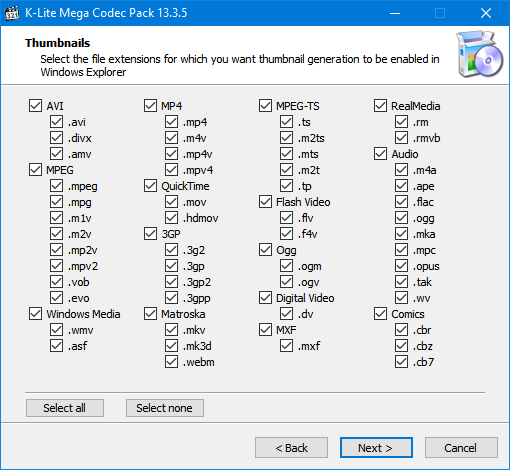
Task: Uncheck the Digital Video group checkbox
Action: (265, 298)
